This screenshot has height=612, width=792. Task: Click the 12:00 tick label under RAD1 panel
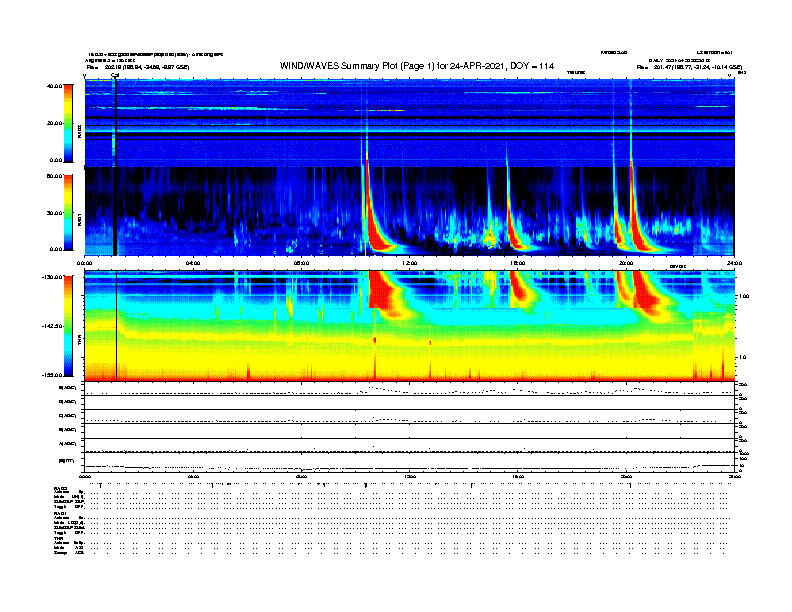click(x=410, y=263)
